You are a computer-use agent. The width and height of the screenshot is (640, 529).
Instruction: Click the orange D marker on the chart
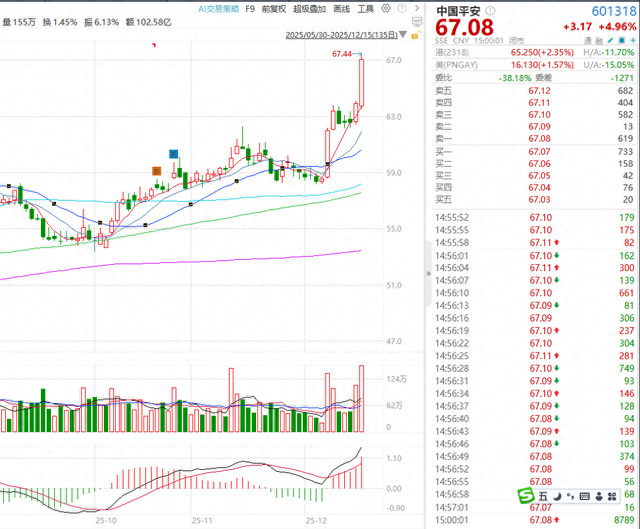pyautogui.click(x=157, y=171)
